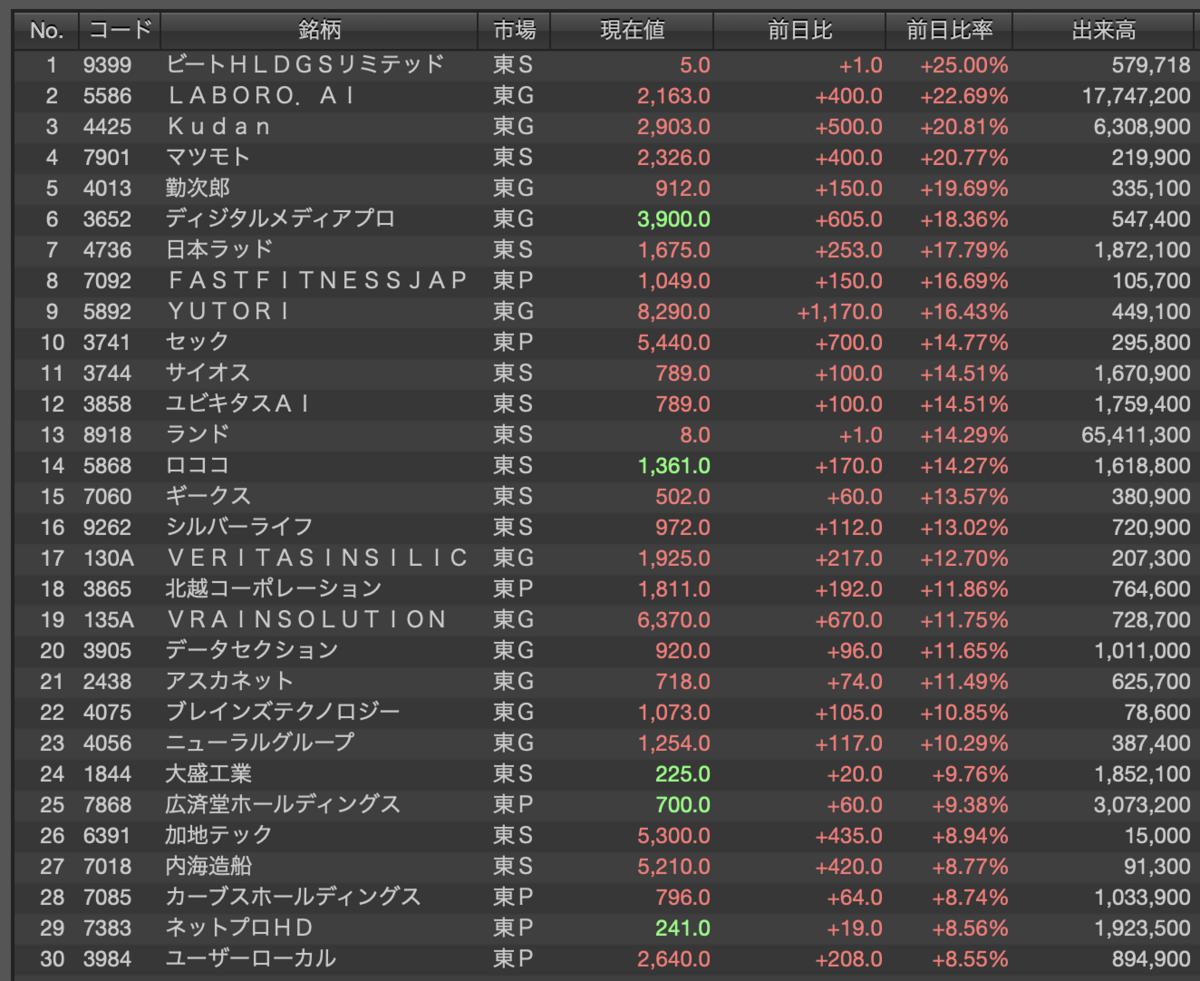
Task: Click the change value +1,170.0
Action: pos(840,312)
